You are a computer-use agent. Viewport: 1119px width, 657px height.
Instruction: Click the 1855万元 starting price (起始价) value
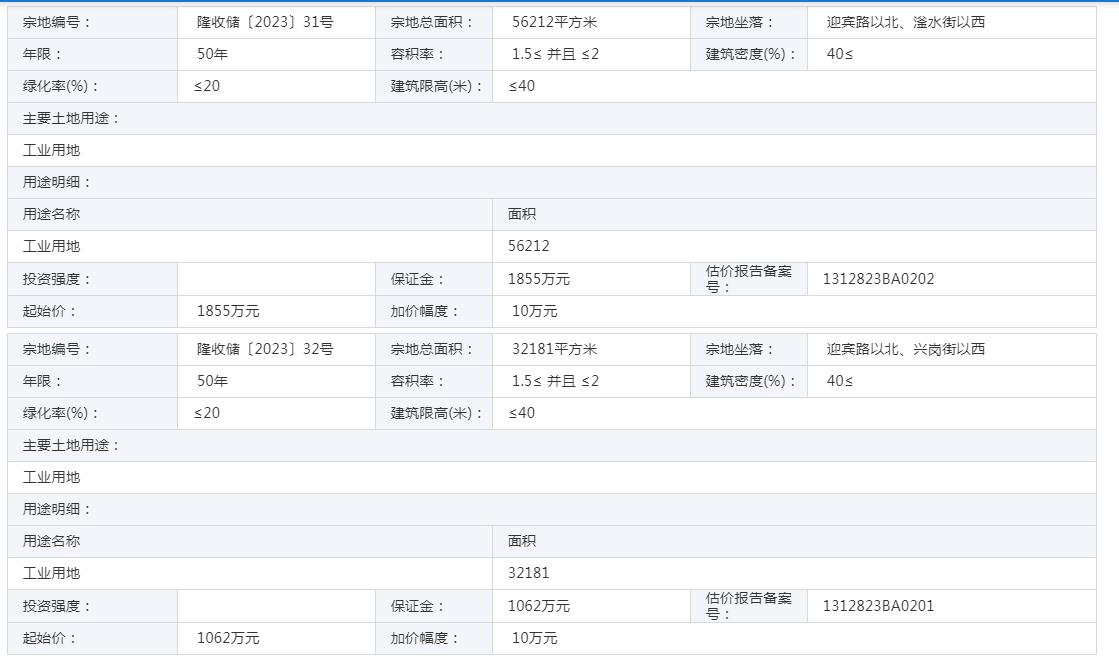(228, 311)
